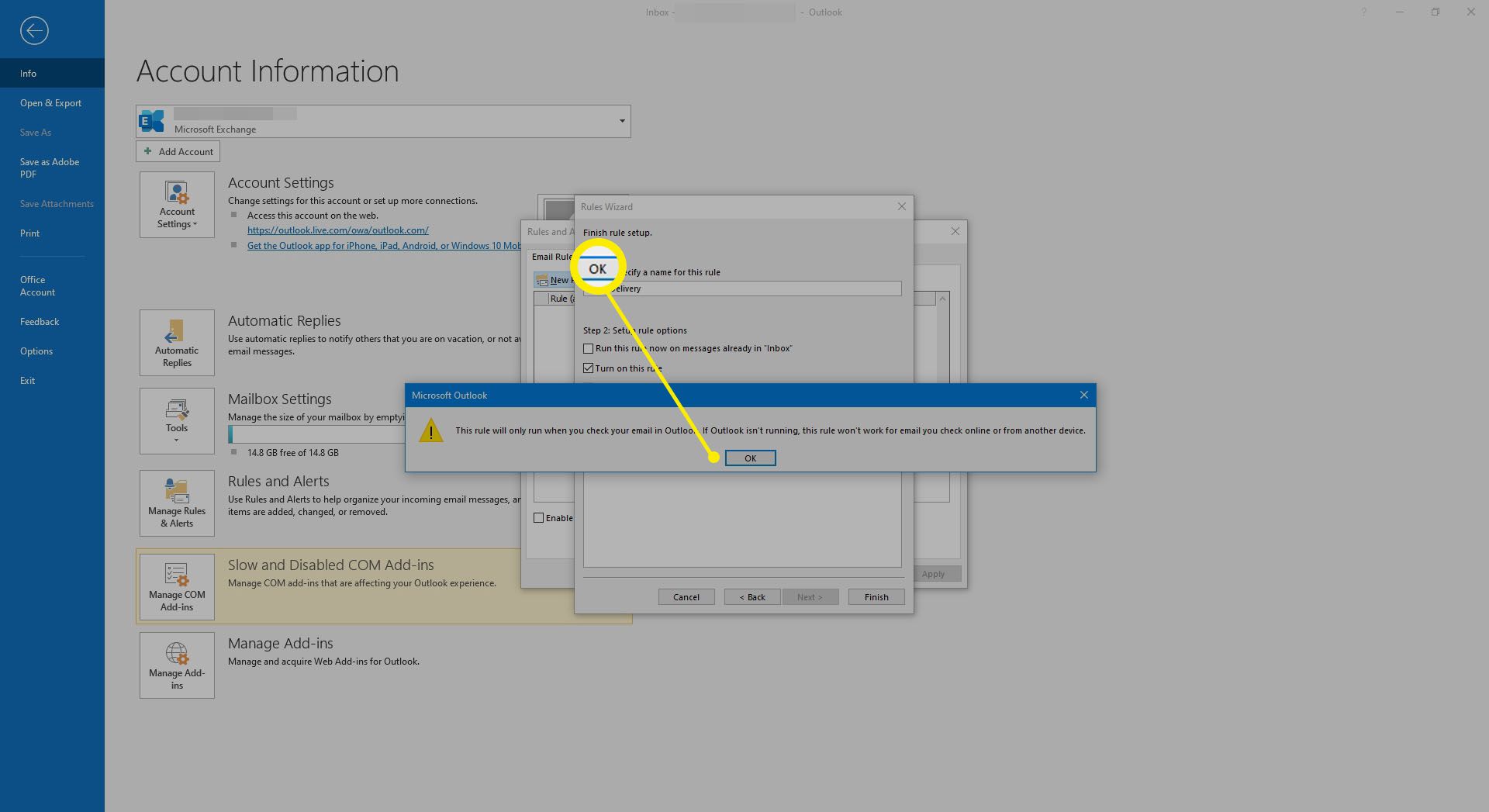
Task: Click the Account Information heading
Action: [x=268, y=71]
